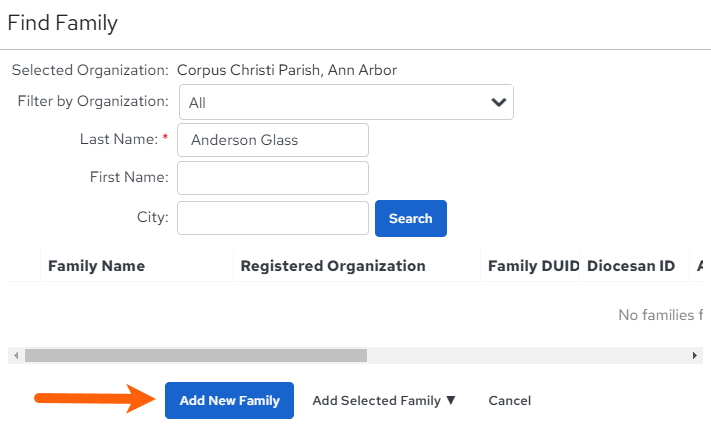Focus the Last Name input field
Viewport: 711px width, 430px height.
pos(273,140)
